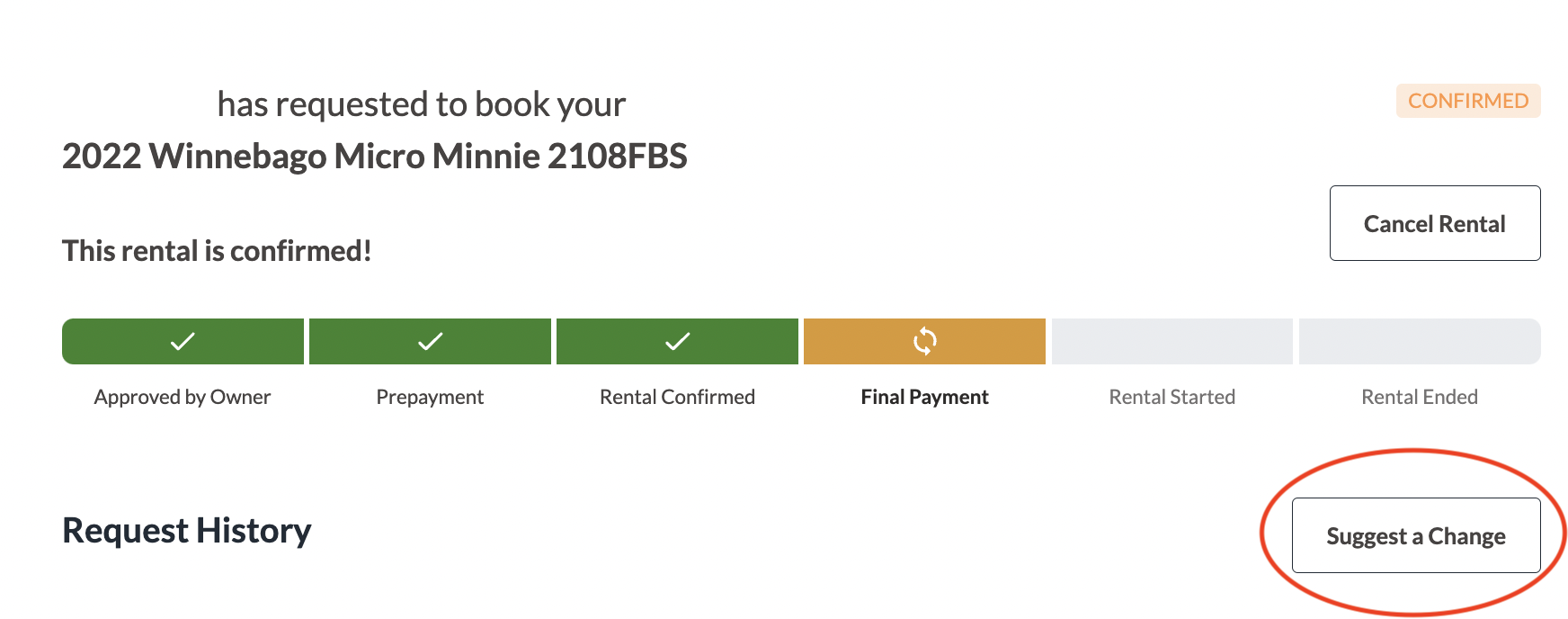Click the checkmark in Approved by Owner step
Screen dimensions: 1568x619
[183, 341]
